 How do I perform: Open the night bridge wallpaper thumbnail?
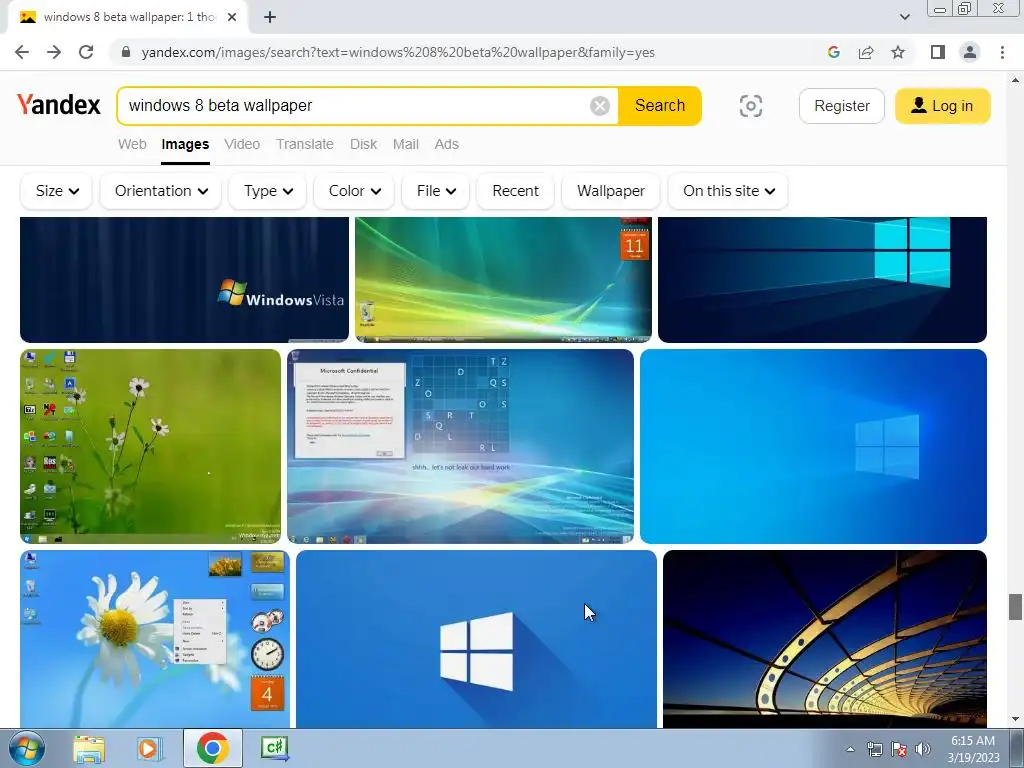[x=825, y=639]
